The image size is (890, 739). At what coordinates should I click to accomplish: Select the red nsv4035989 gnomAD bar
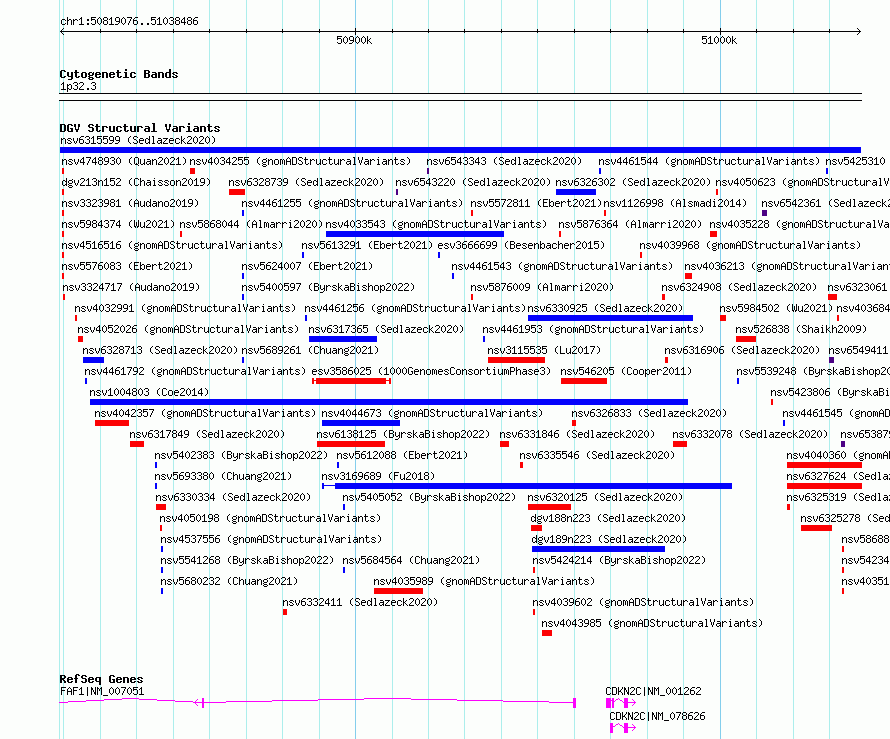(x=398, y=591)
